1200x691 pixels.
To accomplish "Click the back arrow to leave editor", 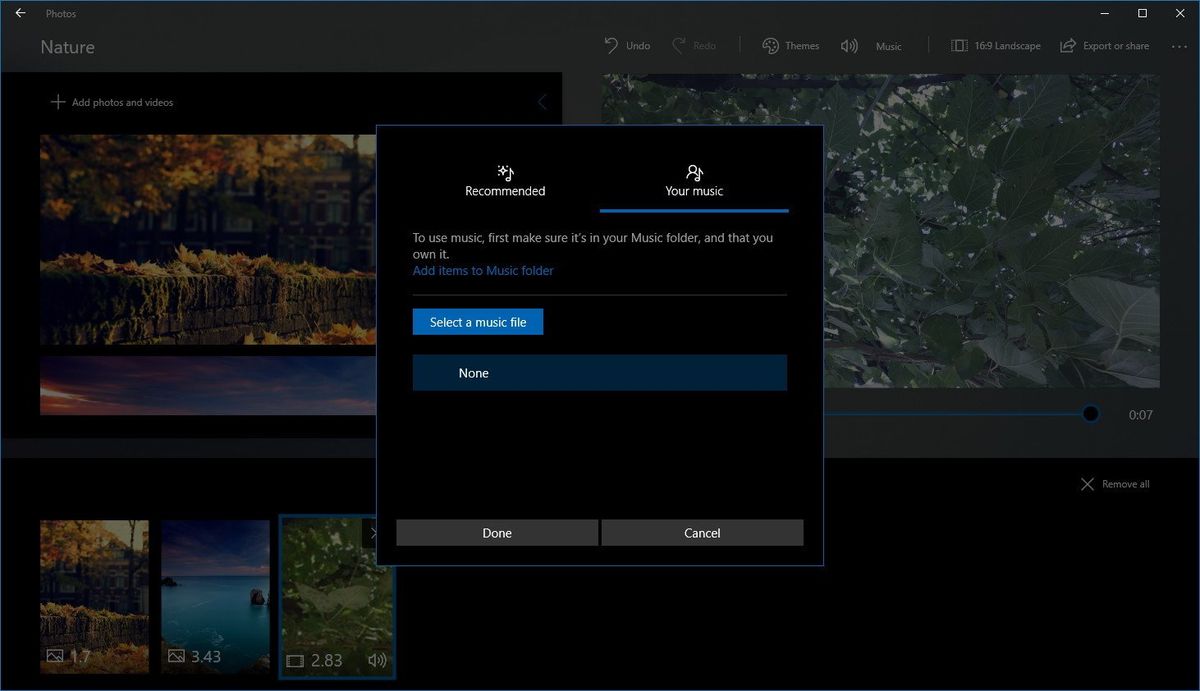I will point(19,13).
